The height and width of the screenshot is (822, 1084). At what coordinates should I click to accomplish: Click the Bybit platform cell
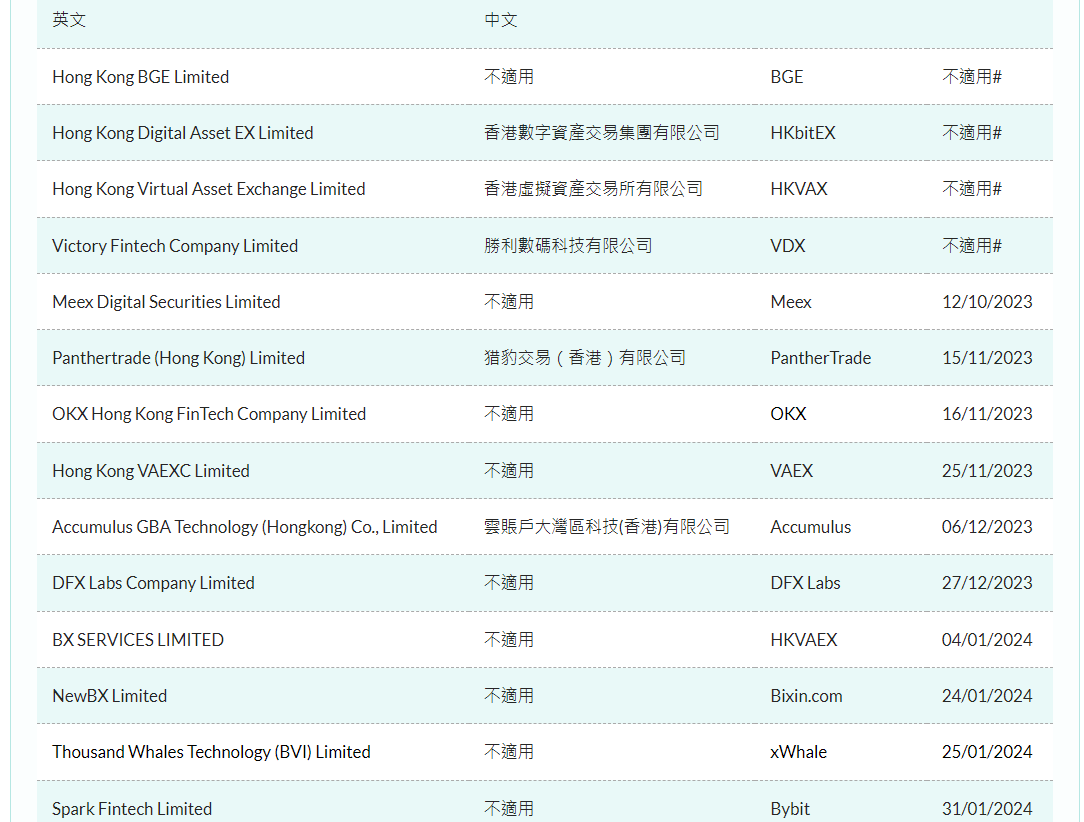(x=789, y=809)
